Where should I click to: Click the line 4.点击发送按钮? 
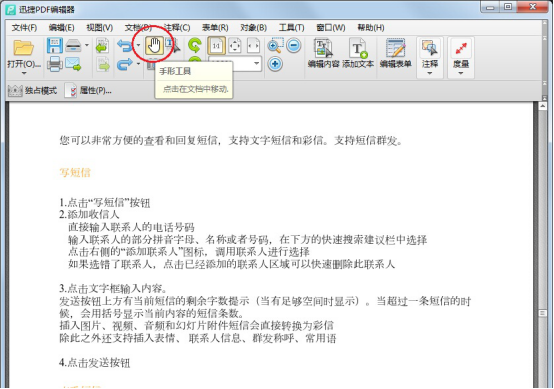95,363
